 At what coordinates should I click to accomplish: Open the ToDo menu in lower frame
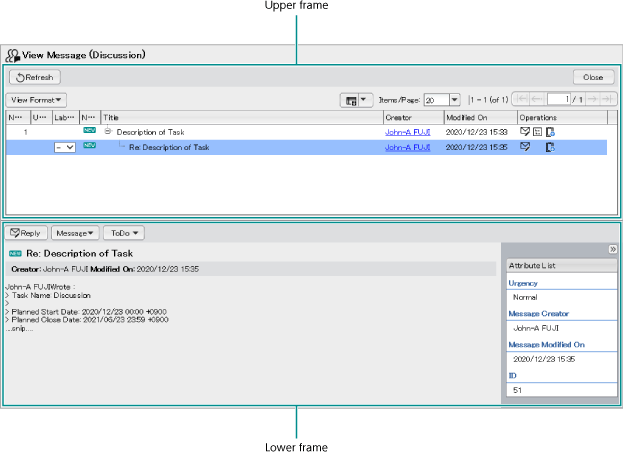point(124,232)
